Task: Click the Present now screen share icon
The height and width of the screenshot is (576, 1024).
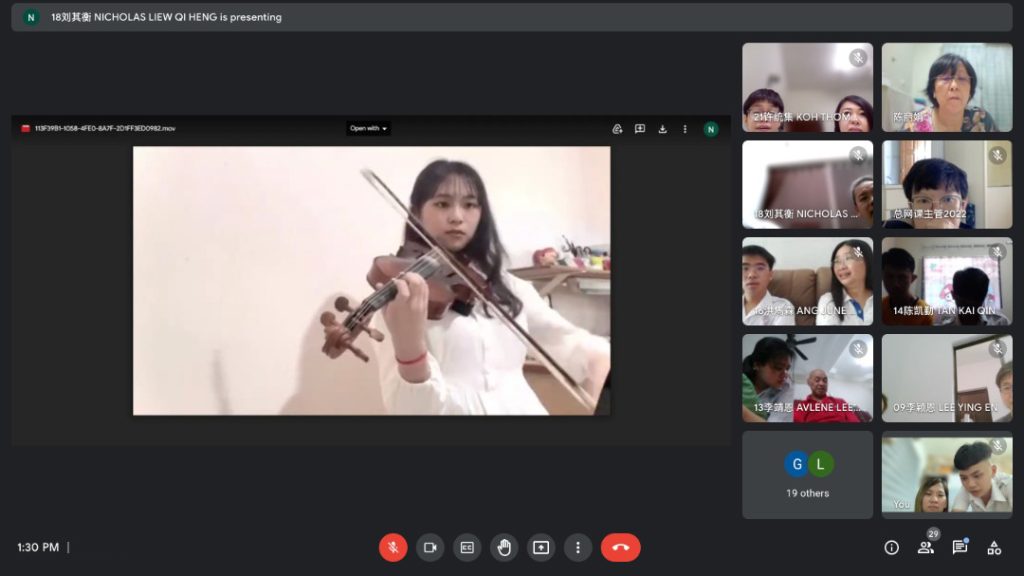Action: coord(541,547)
